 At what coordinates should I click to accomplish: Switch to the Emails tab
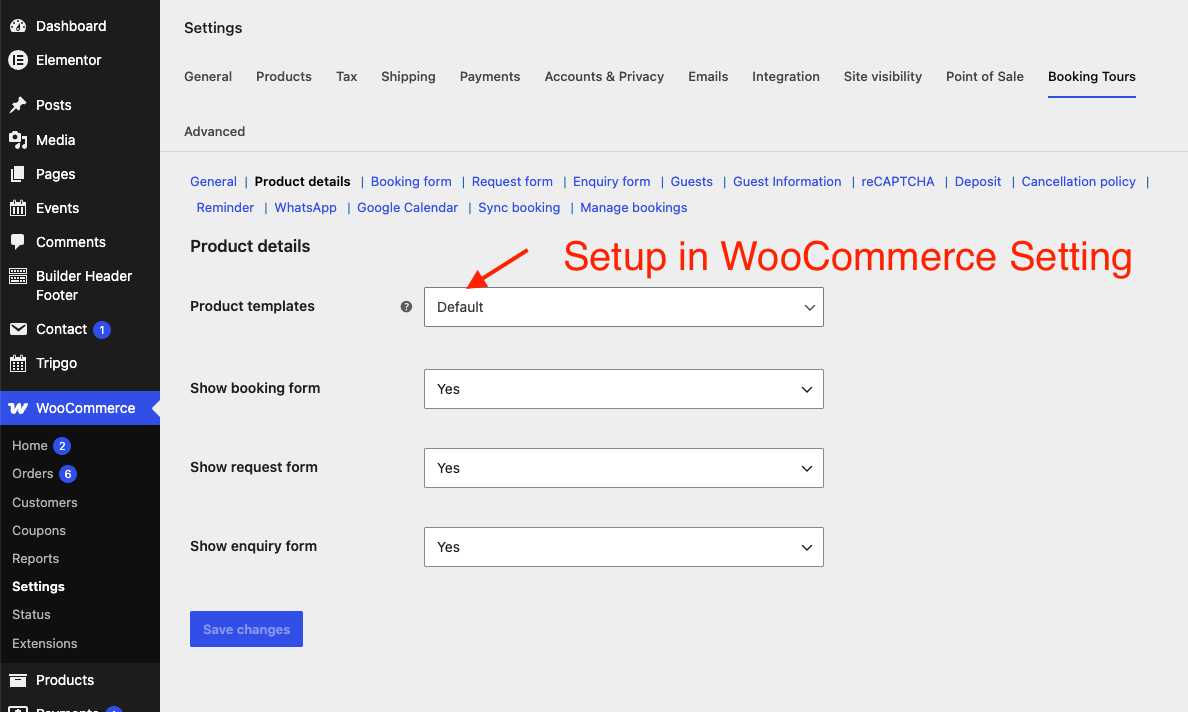point(708,77)
